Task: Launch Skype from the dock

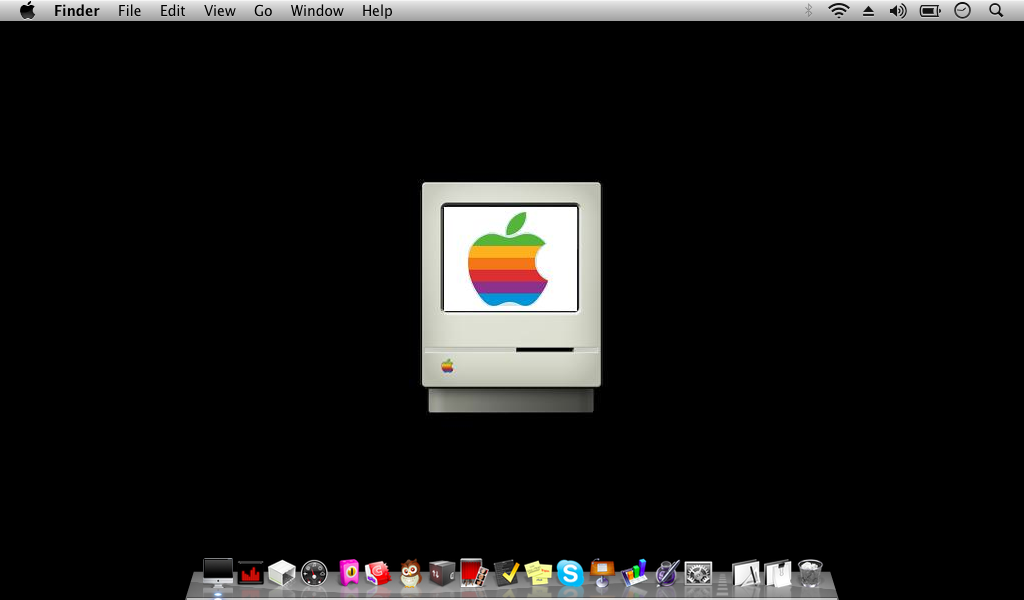Action: pyautogui.click(x=570, y=573)
